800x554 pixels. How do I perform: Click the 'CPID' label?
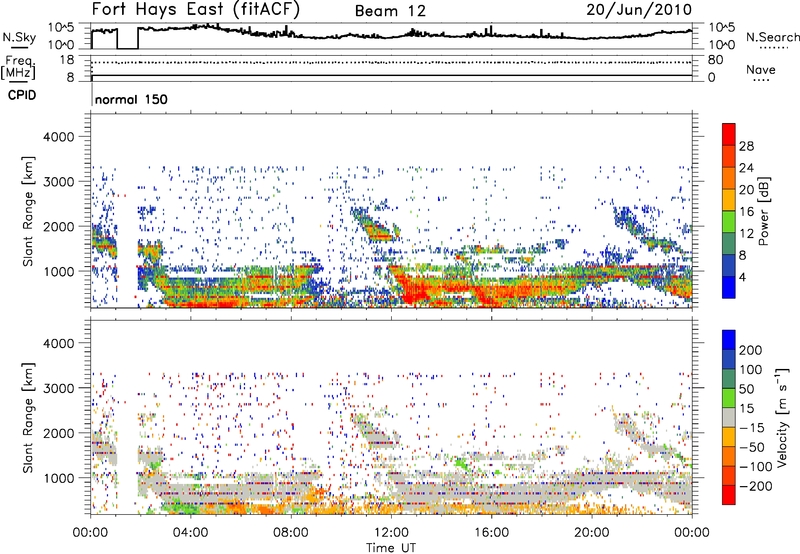22,95
